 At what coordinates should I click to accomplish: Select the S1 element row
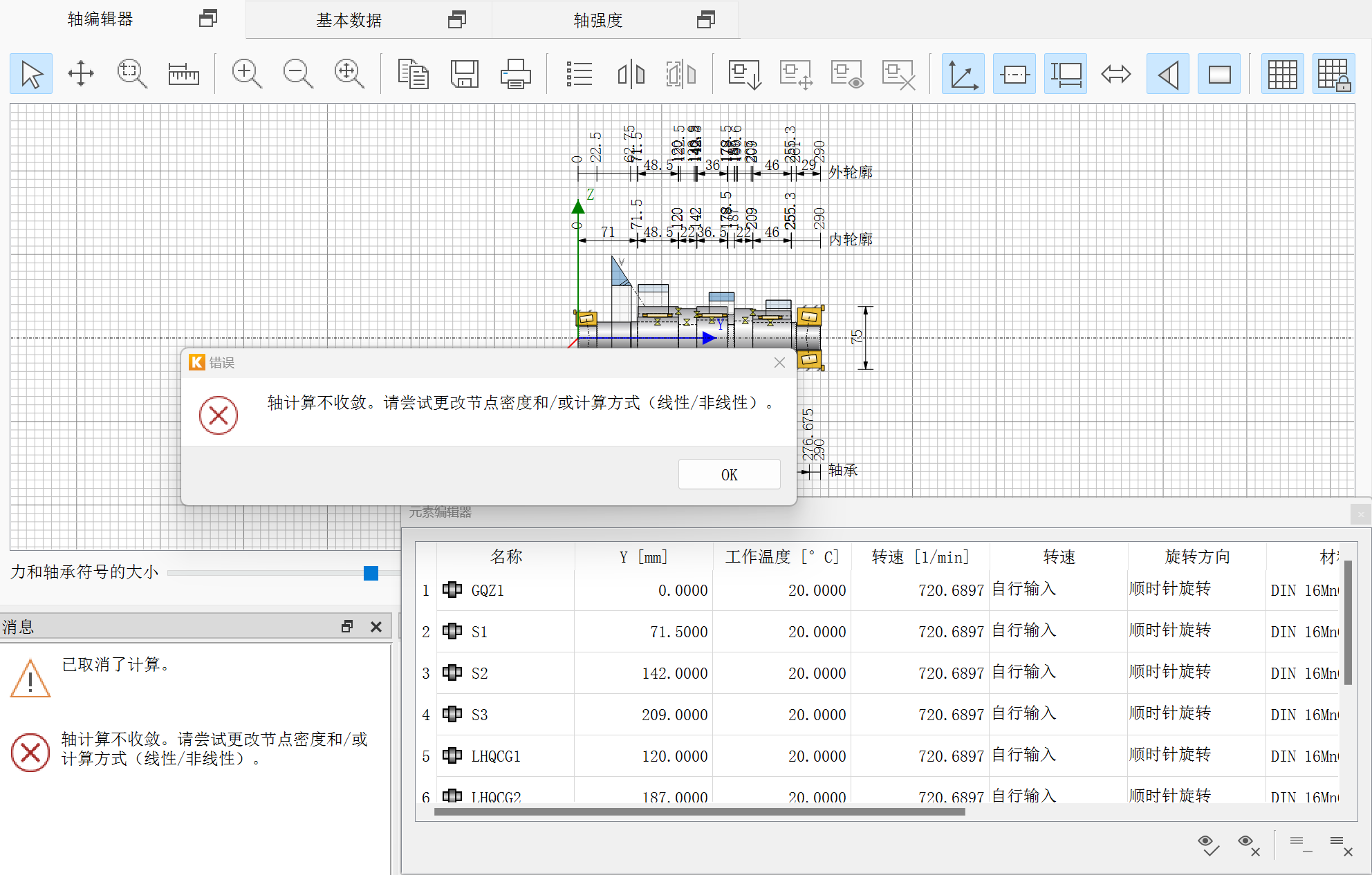tap(877, 632)
